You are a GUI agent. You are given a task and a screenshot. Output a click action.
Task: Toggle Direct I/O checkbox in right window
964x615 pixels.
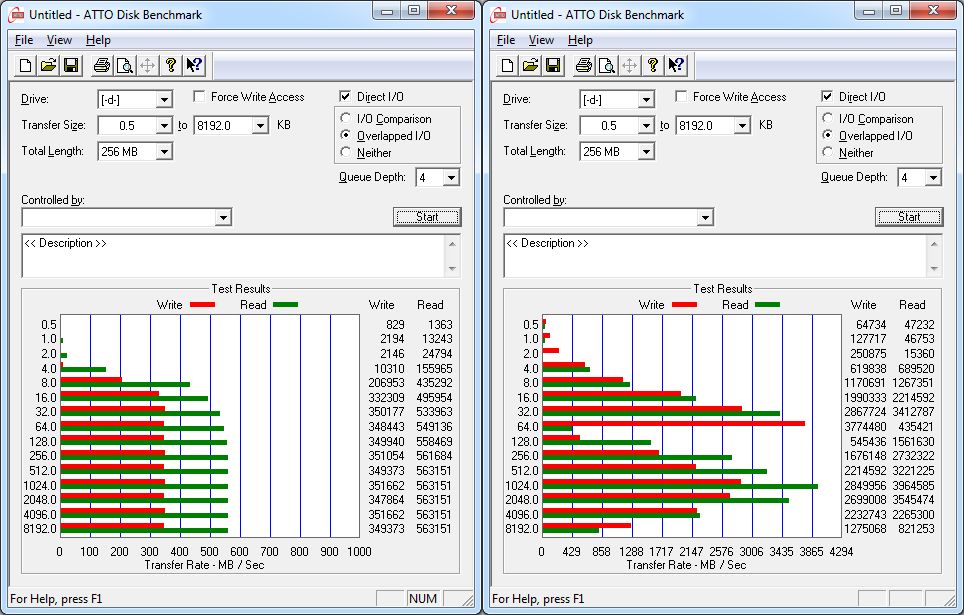point(827,97)
